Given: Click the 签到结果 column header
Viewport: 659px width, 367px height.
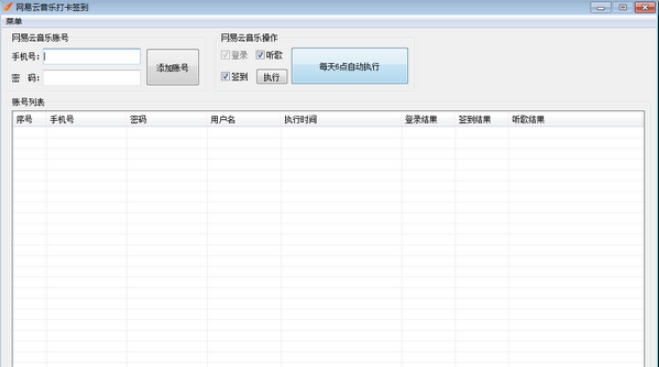Looking at the screenshot, I should point(482,119).
